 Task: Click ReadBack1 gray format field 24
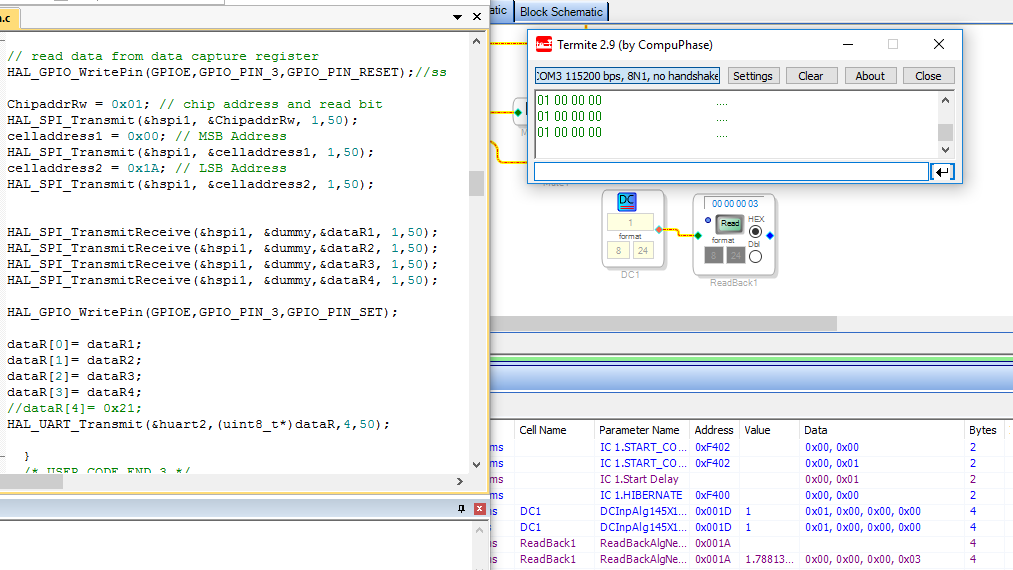pyautogui.click(x=736, y=256)
